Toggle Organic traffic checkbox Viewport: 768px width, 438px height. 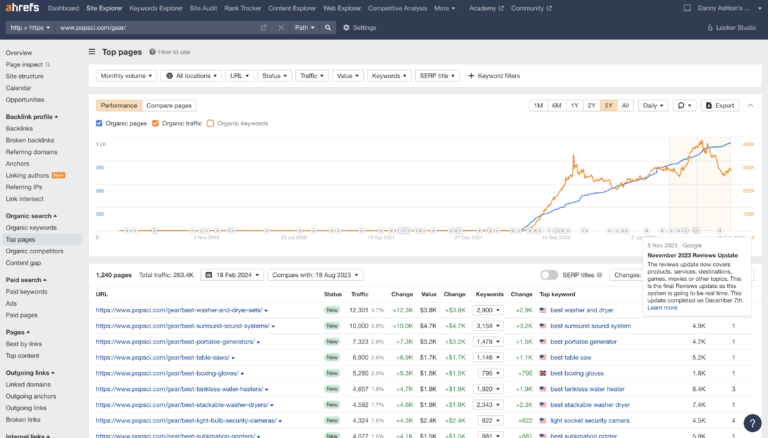(x=155, y=123)
